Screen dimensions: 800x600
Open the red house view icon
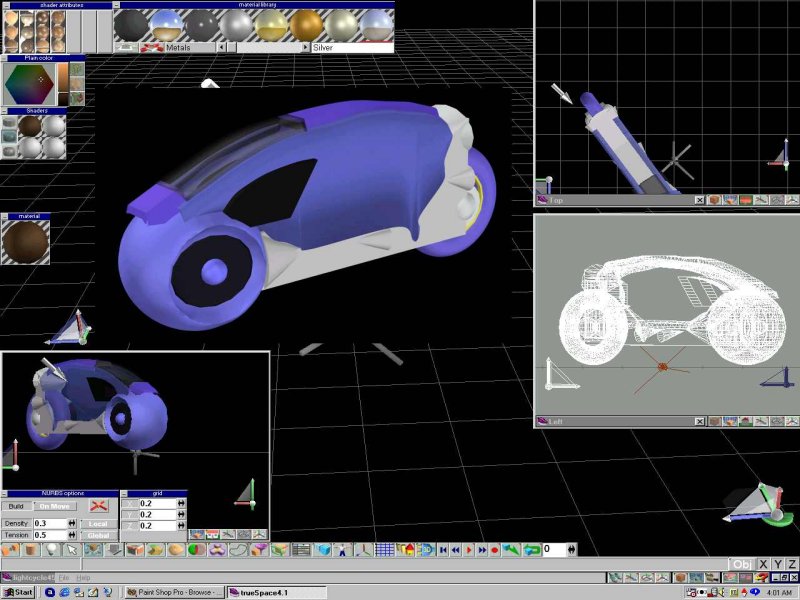pos(406,549)
